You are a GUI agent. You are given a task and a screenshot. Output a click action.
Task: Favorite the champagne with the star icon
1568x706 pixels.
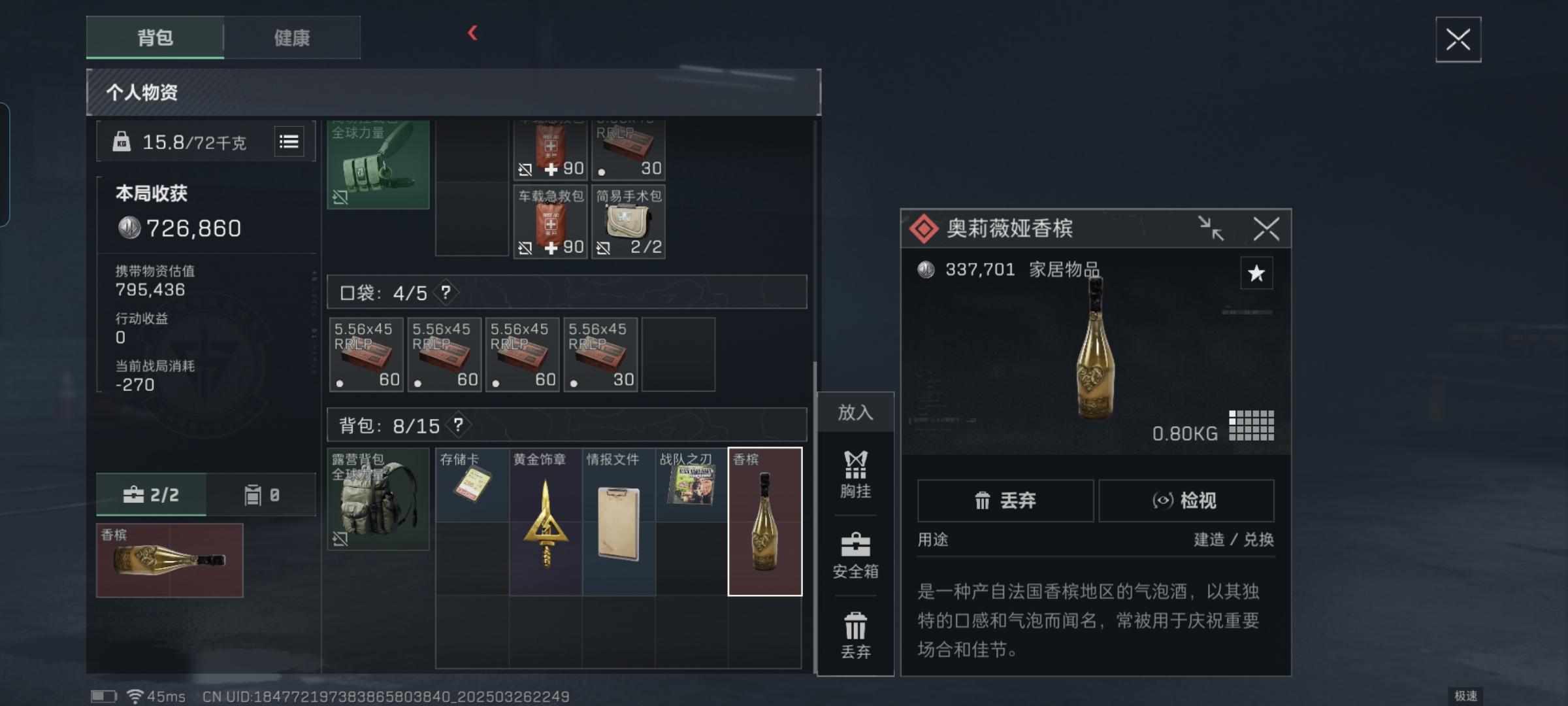point(1256,273)
